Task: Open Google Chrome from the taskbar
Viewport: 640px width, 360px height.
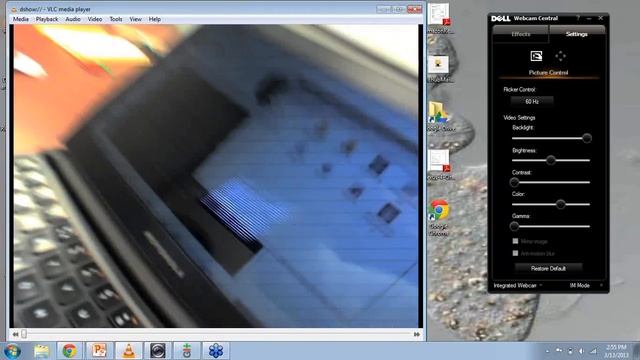Action: coord(69,351)
